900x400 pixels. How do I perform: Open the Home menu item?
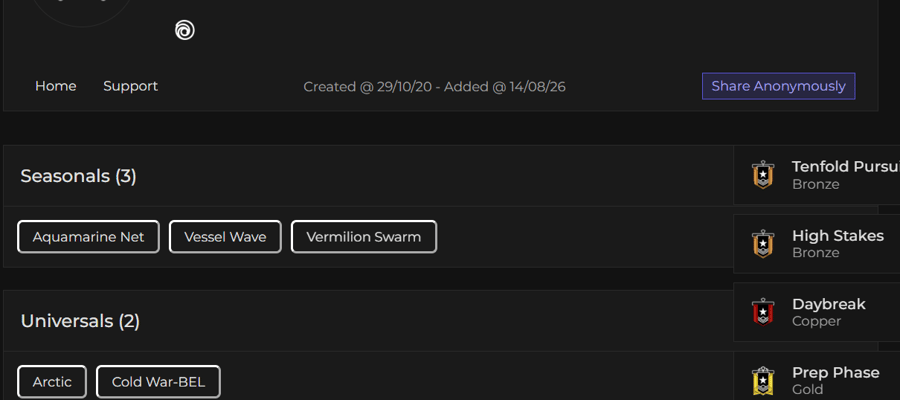point(56,86)
